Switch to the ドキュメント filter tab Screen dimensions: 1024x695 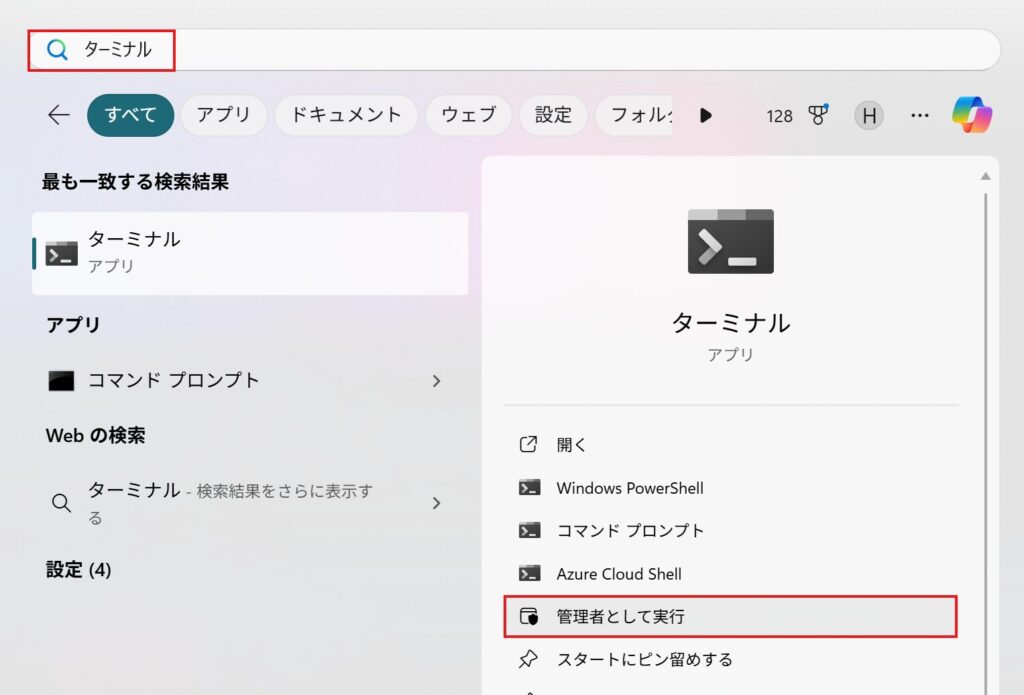pos(346,116)
